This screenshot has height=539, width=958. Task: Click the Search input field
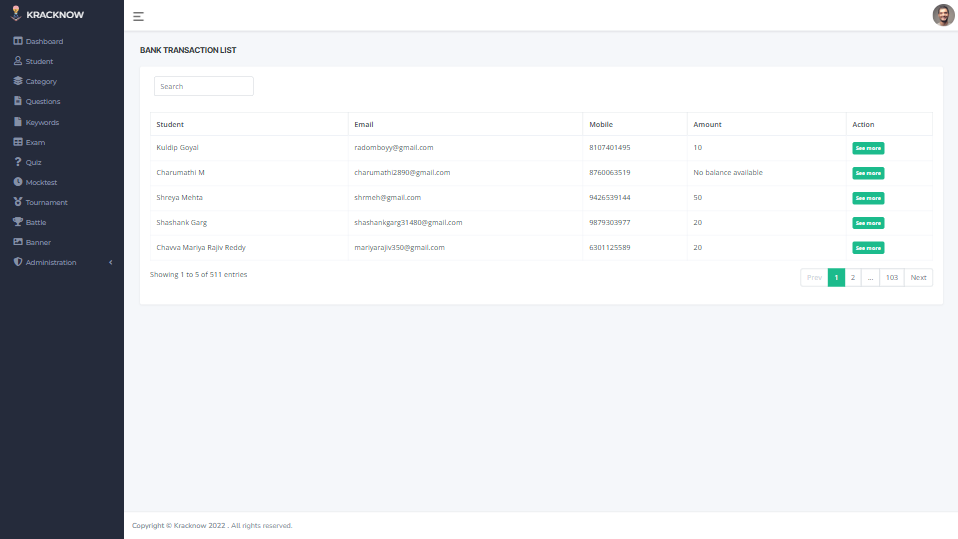[204, 86]
